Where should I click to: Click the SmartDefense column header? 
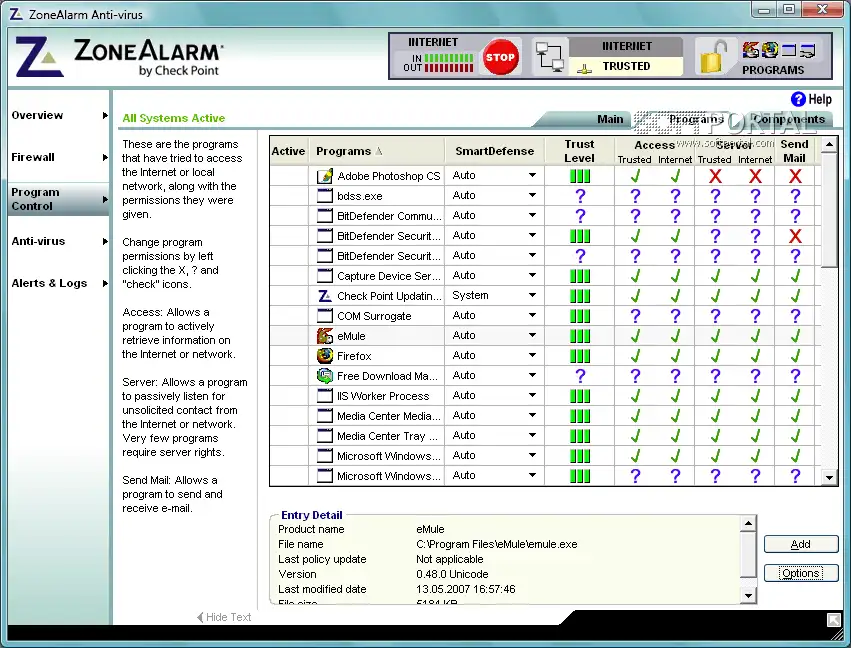click(x=494, y=151)
